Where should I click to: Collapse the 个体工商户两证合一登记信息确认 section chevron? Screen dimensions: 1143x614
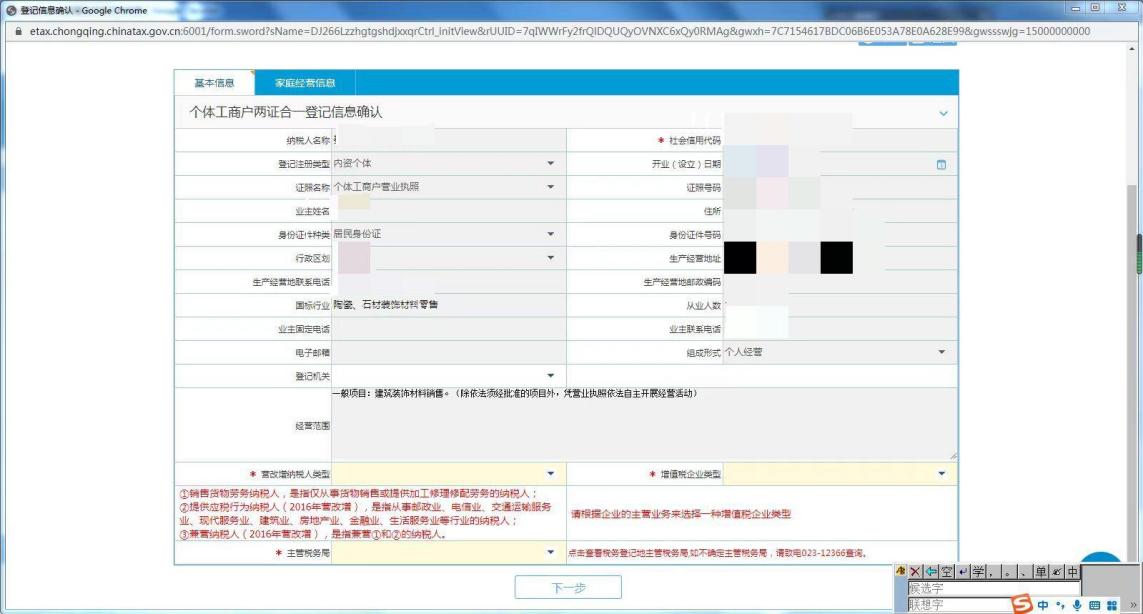click(x=943, y=113)
